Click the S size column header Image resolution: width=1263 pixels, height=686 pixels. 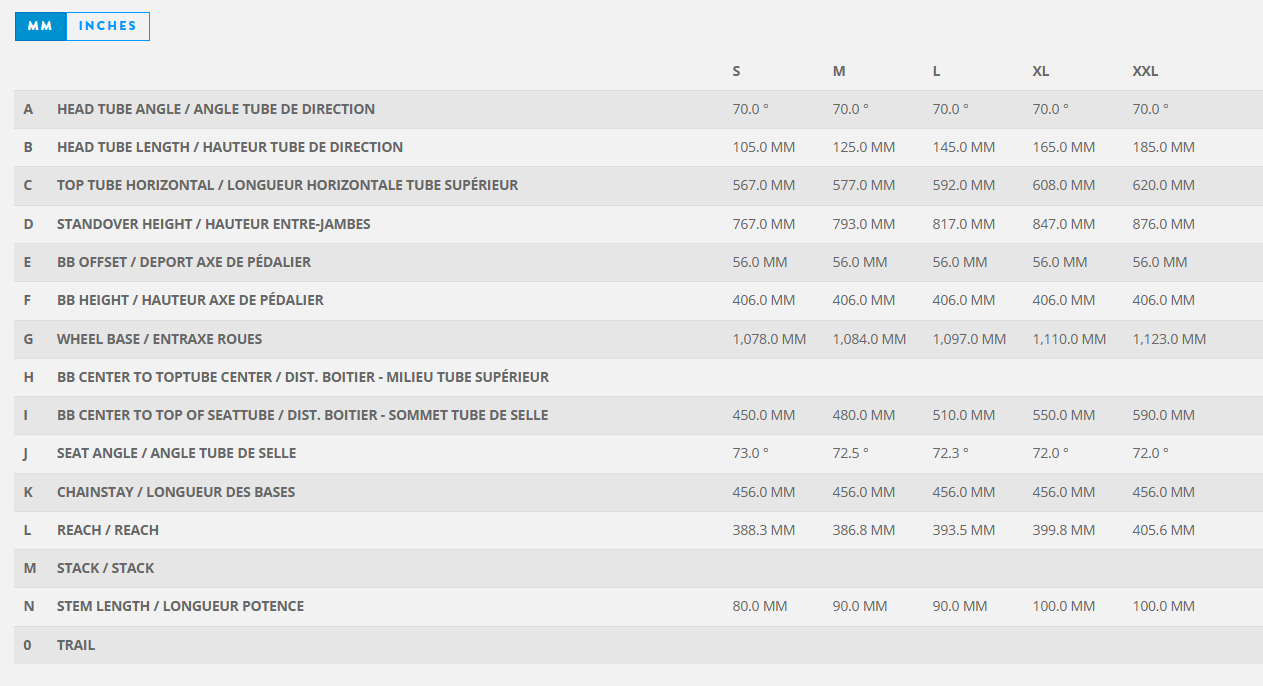tap(737, 71)
